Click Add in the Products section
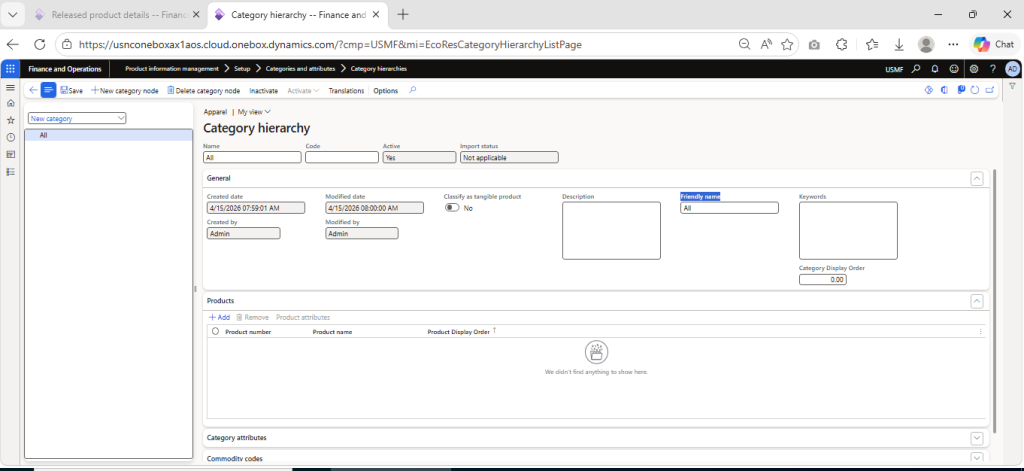1024x471 pixels. [219, 317]
